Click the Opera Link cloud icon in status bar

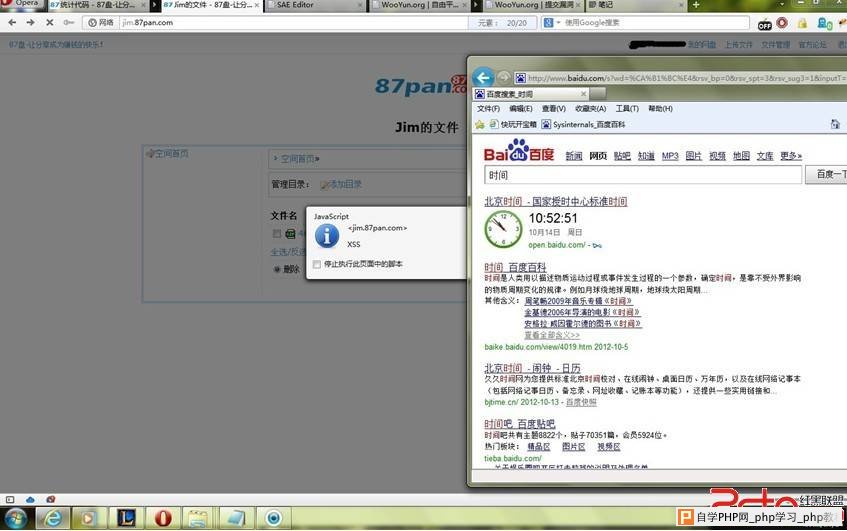(x=30, y=499)
